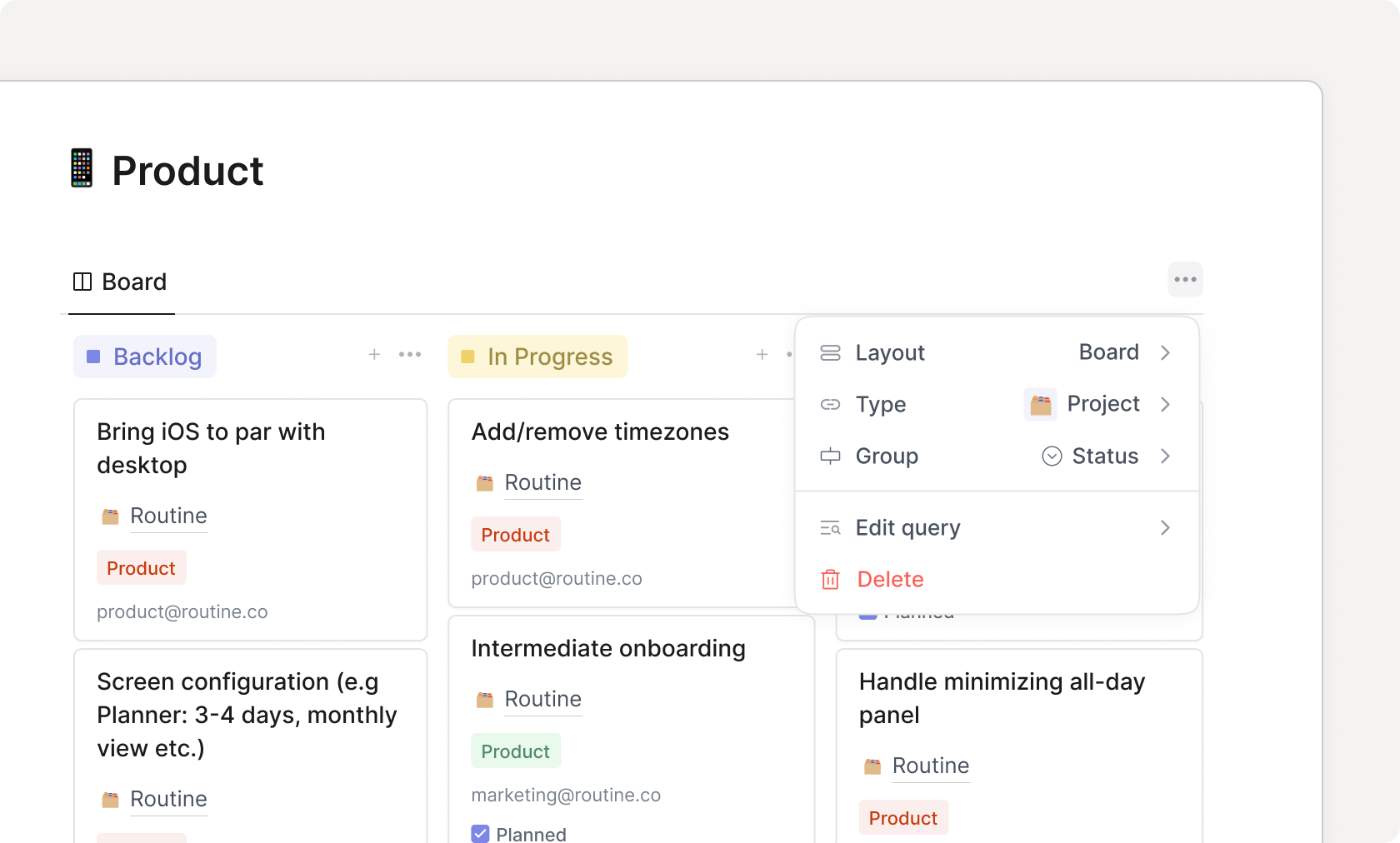Viewport: 1400px width, 843px height.
Task: Open the Screen configuration card title
Action: coord(247,715)
